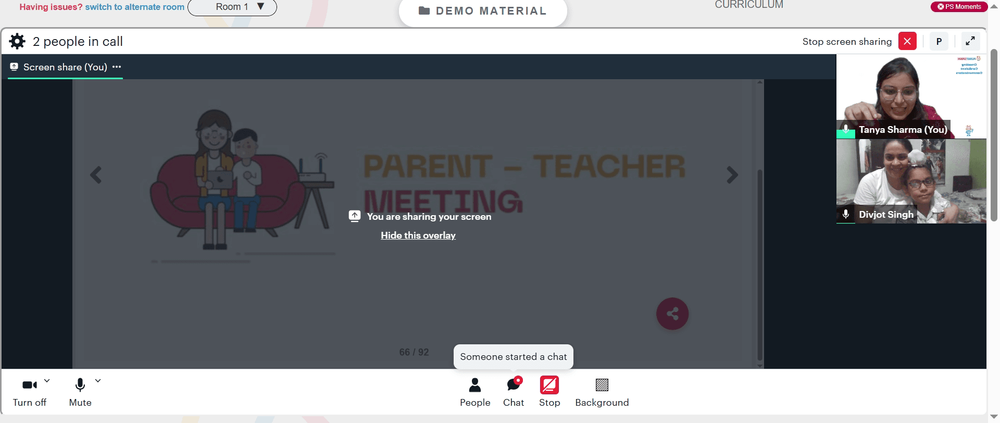
Task: Turn off camera
Action: [29, 392]
